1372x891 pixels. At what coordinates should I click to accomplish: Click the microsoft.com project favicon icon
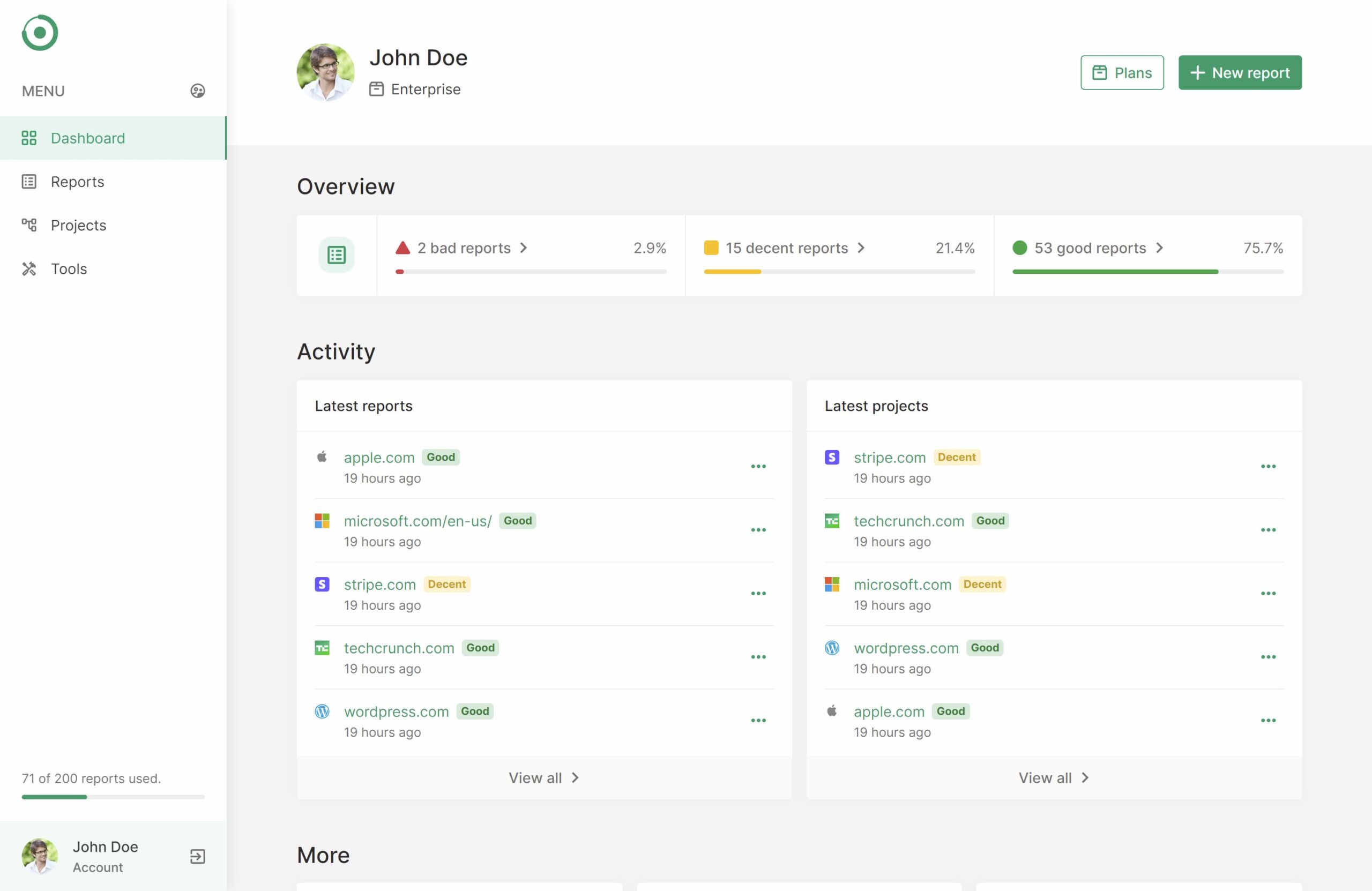pos(831,585)
